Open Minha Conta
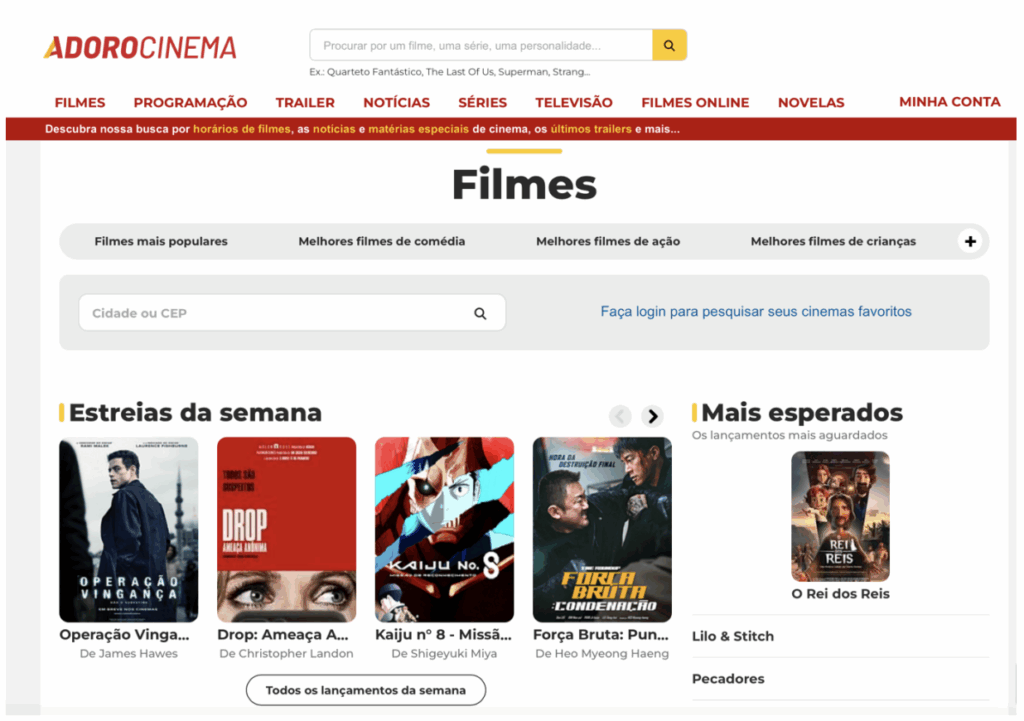This screenshot has width=1024, height=721. click(950, 102)
